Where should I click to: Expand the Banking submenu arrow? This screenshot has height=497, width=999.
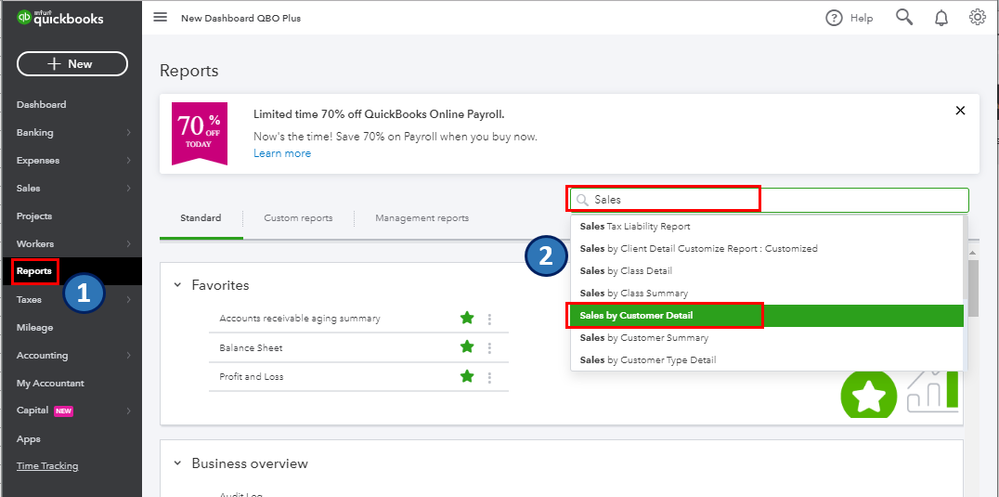(x=128, y=133)
